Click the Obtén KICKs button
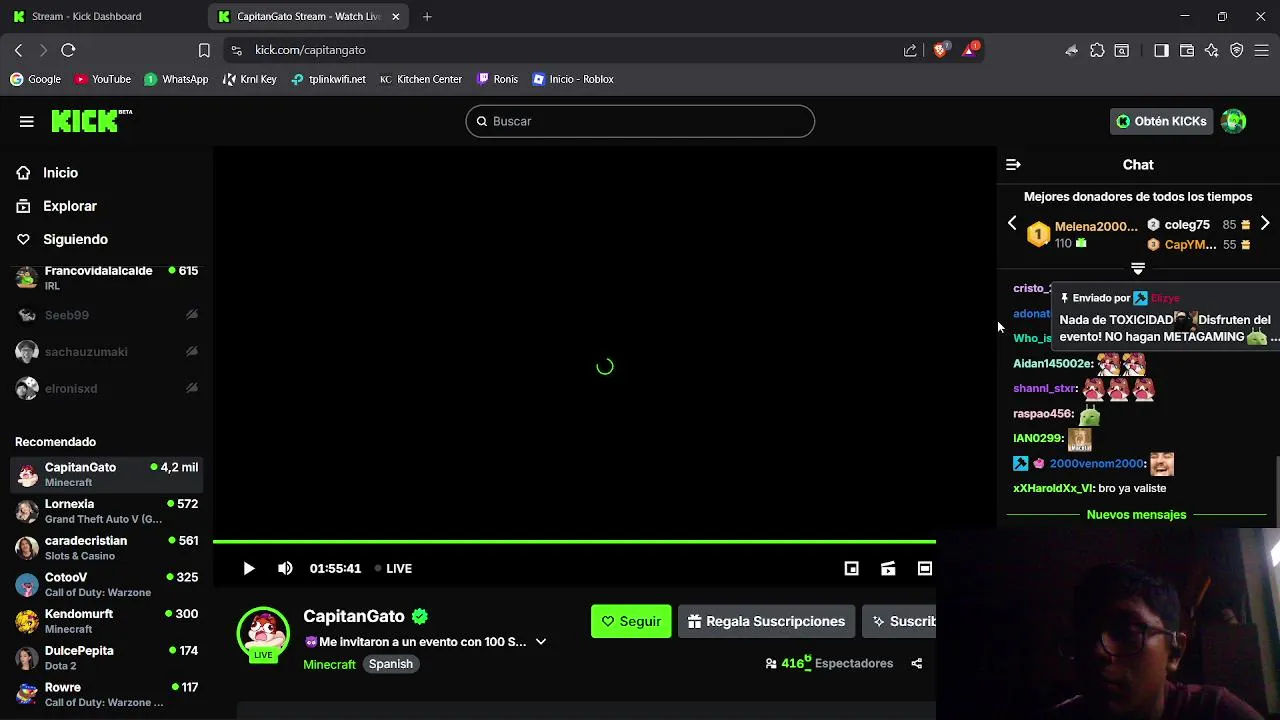This screenshot has width=1280, height=720. [1162, 121]
